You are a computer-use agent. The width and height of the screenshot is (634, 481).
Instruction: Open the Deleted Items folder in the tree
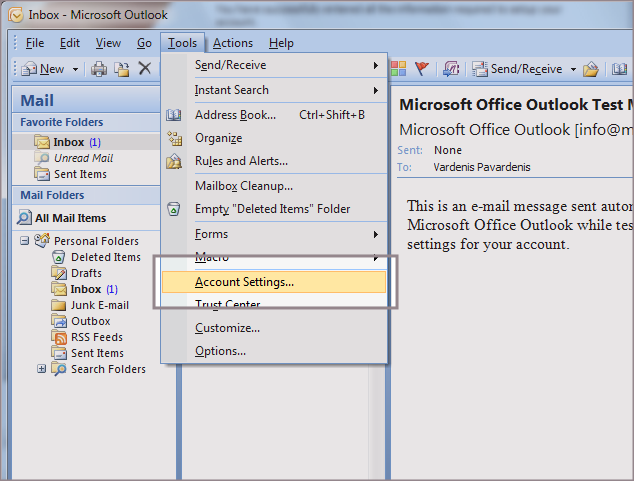[x=105, y=257]
